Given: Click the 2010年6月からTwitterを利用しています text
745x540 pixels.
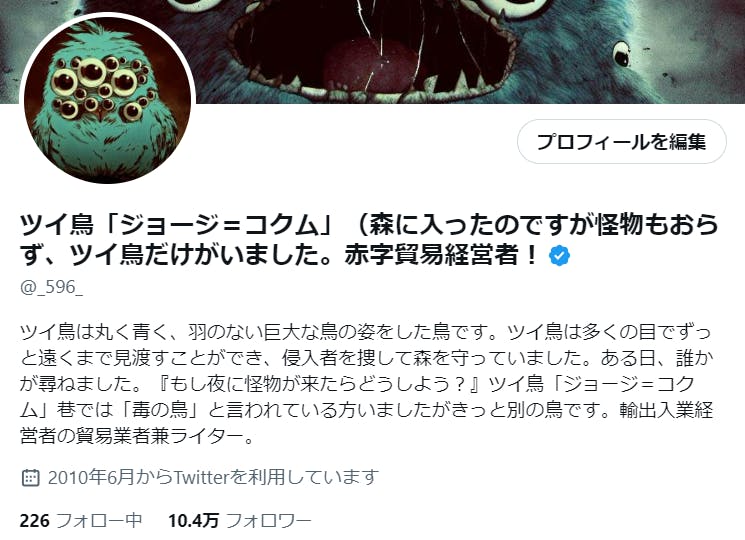Looking at the screenshot, I should coord(213,477).
